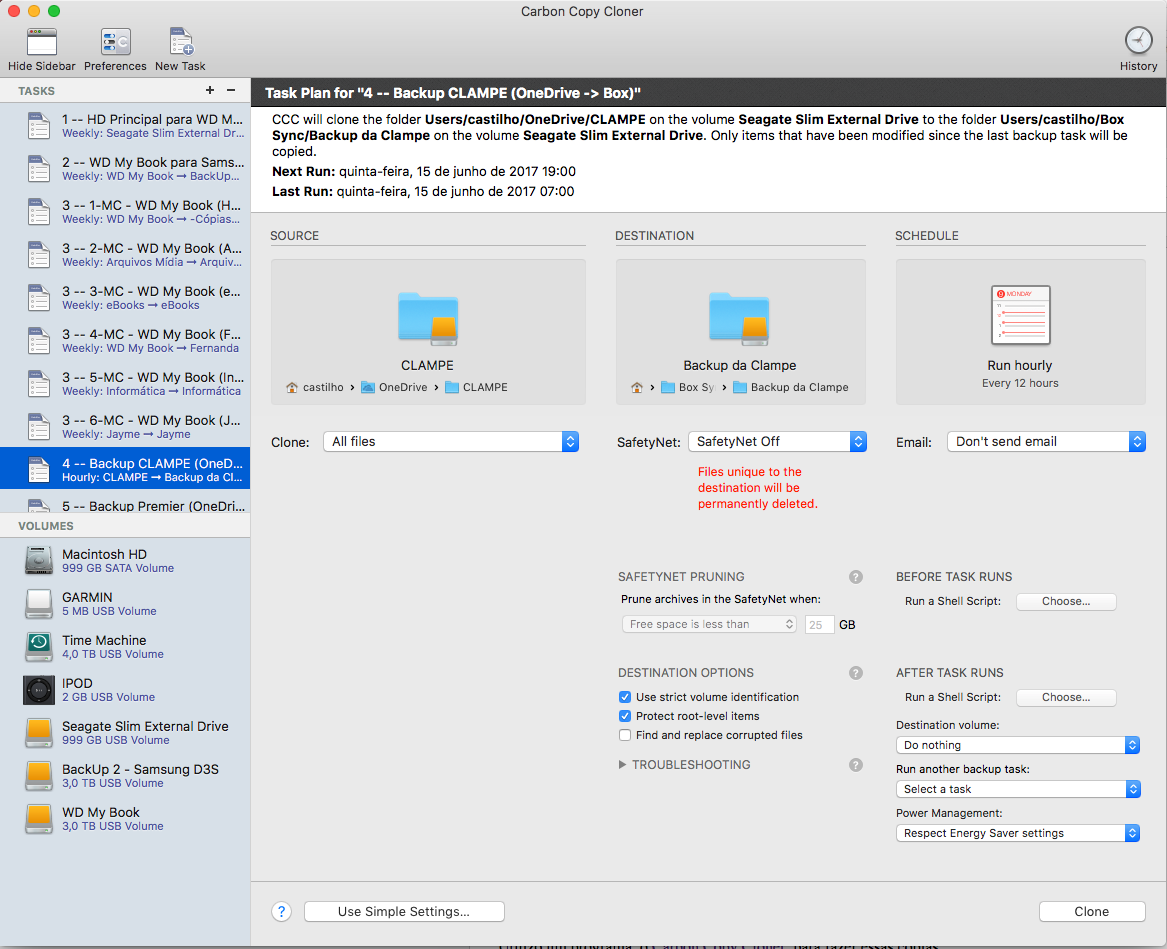Open the History window icon
The image size is (1167, 949).
(x=1138, y=41)
